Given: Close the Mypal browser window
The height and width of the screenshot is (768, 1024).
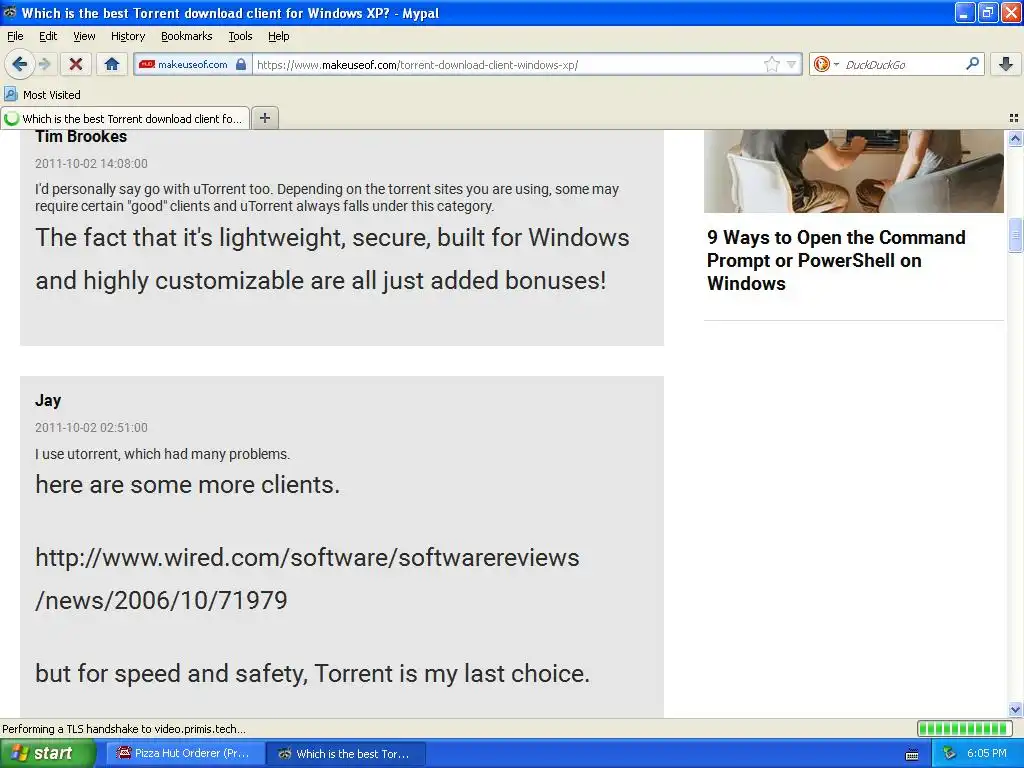Looking at the screenshot, I should click(x=1011, y=12).
